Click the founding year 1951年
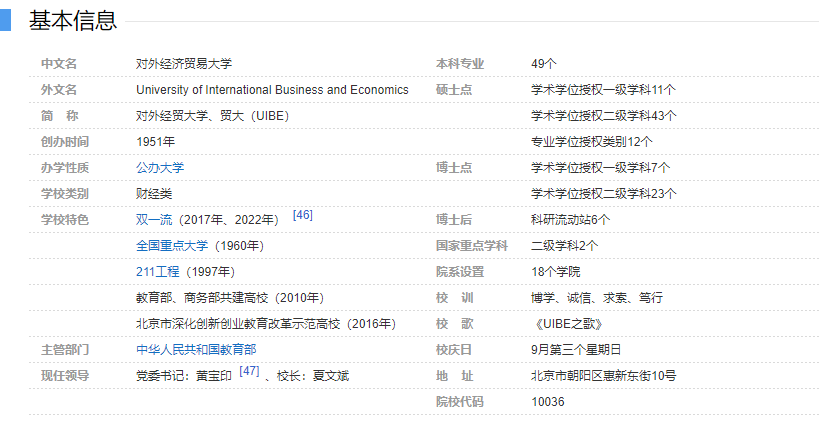The image size is (830, 422). 155,142
